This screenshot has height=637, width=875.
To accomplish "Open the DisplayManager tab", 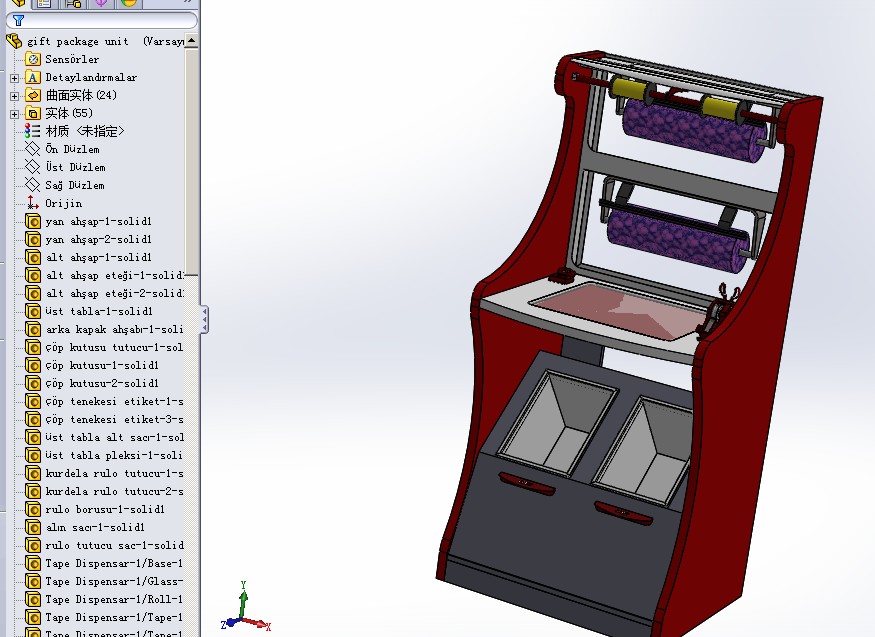I will (129, 3).
